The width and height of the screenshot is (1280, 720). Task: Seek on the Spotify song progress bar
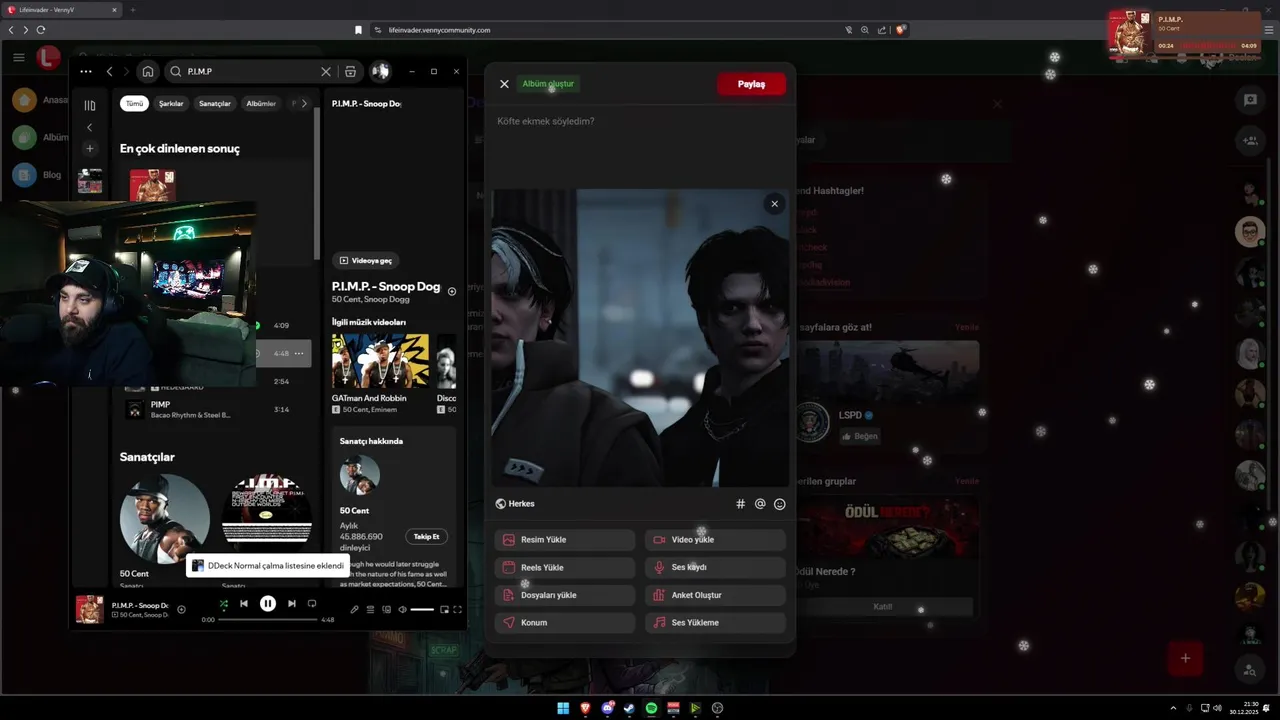point(268,620)
